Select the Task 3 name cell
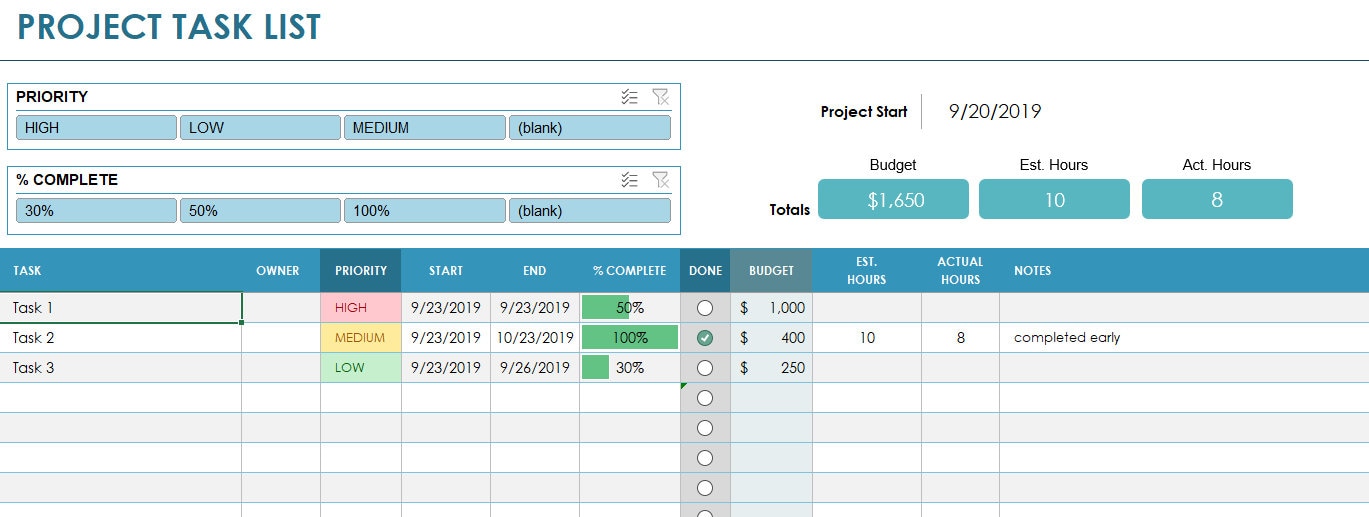The height and width of the screenshot is (517, 1369). [121, 368]
